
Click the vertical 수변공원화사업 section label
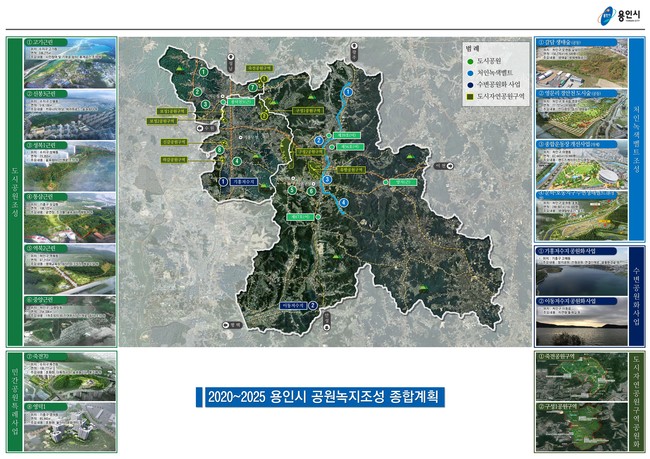(637, 296)
